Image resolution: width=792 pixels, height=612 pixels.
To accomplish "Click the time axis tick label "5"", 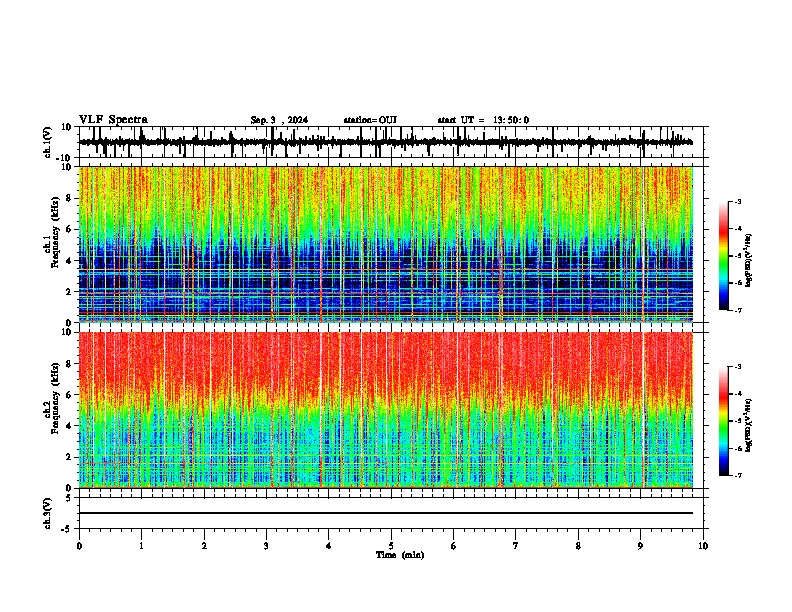I will point(391,546).
